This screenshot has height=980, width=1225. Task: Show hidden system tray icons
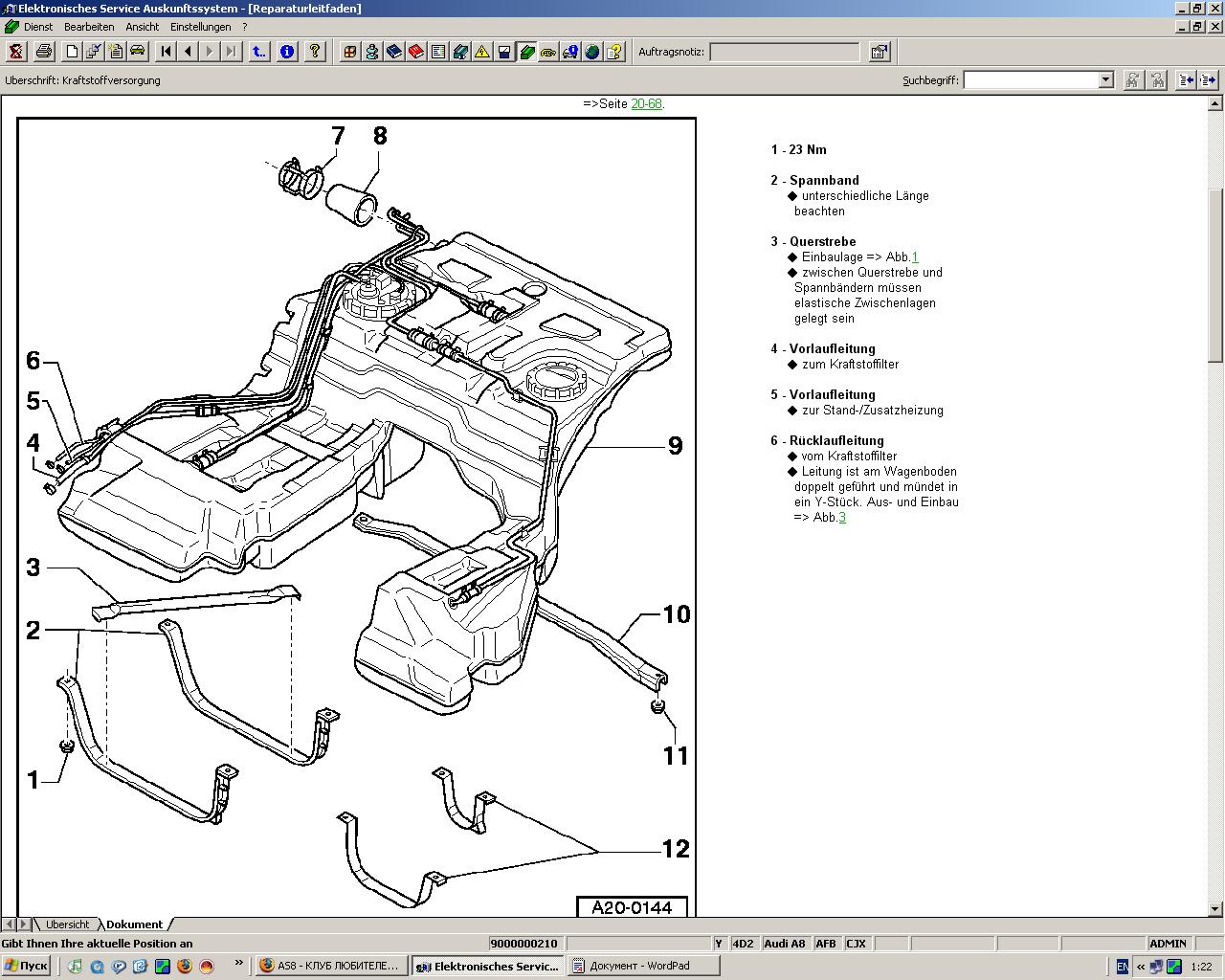[x=1140, y=967]
